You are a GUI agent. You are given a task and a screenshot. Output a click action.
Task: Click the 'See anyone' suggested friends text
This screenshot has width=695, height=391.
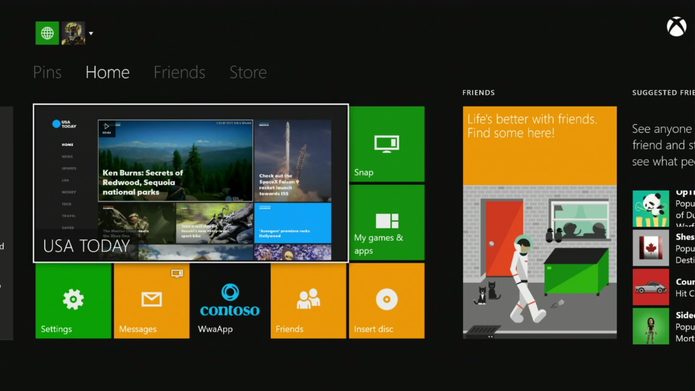664,145
